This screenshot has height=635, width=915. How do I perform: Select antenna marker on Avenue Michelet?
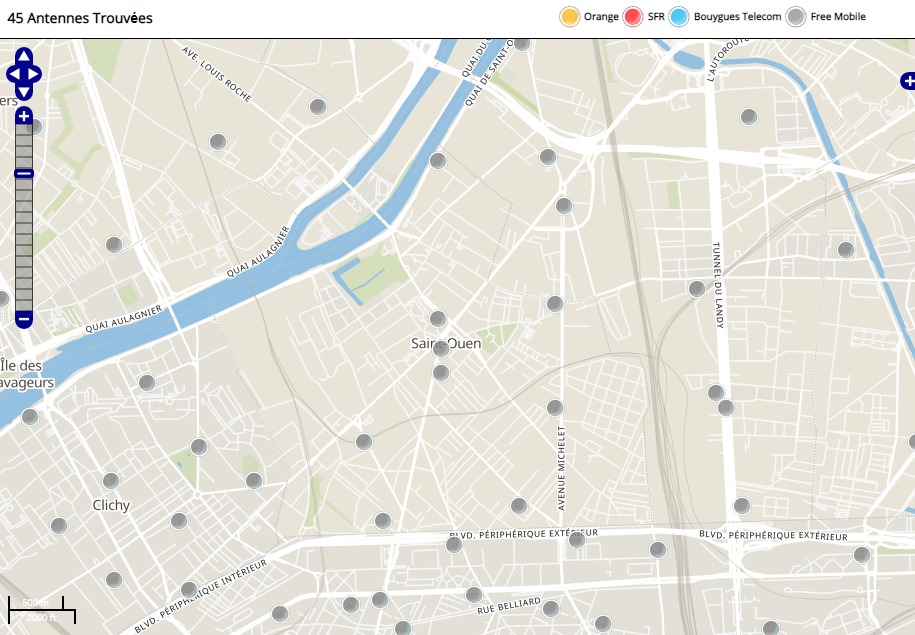click(555, 408)
